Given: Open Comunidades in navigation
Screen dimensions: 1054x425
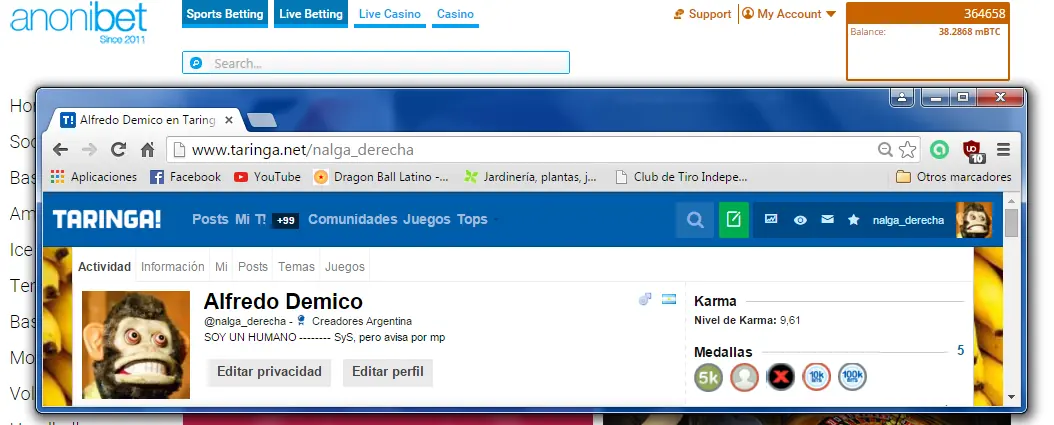Looking at the screenshot, I should (353, 219).
